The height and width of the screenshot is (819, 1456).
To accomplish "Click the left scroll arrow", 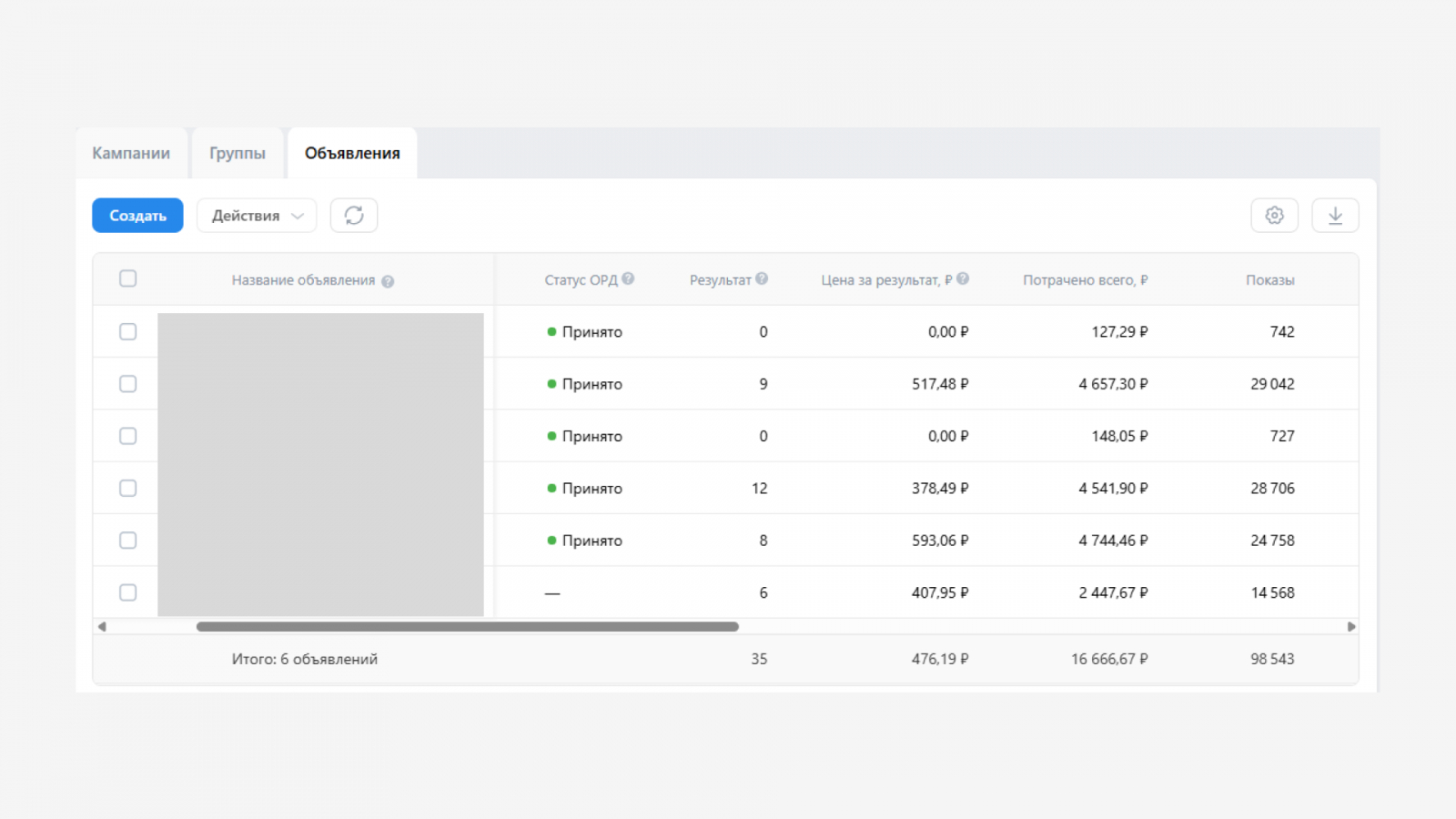I will pyautogui.click(x=102, y=626).
